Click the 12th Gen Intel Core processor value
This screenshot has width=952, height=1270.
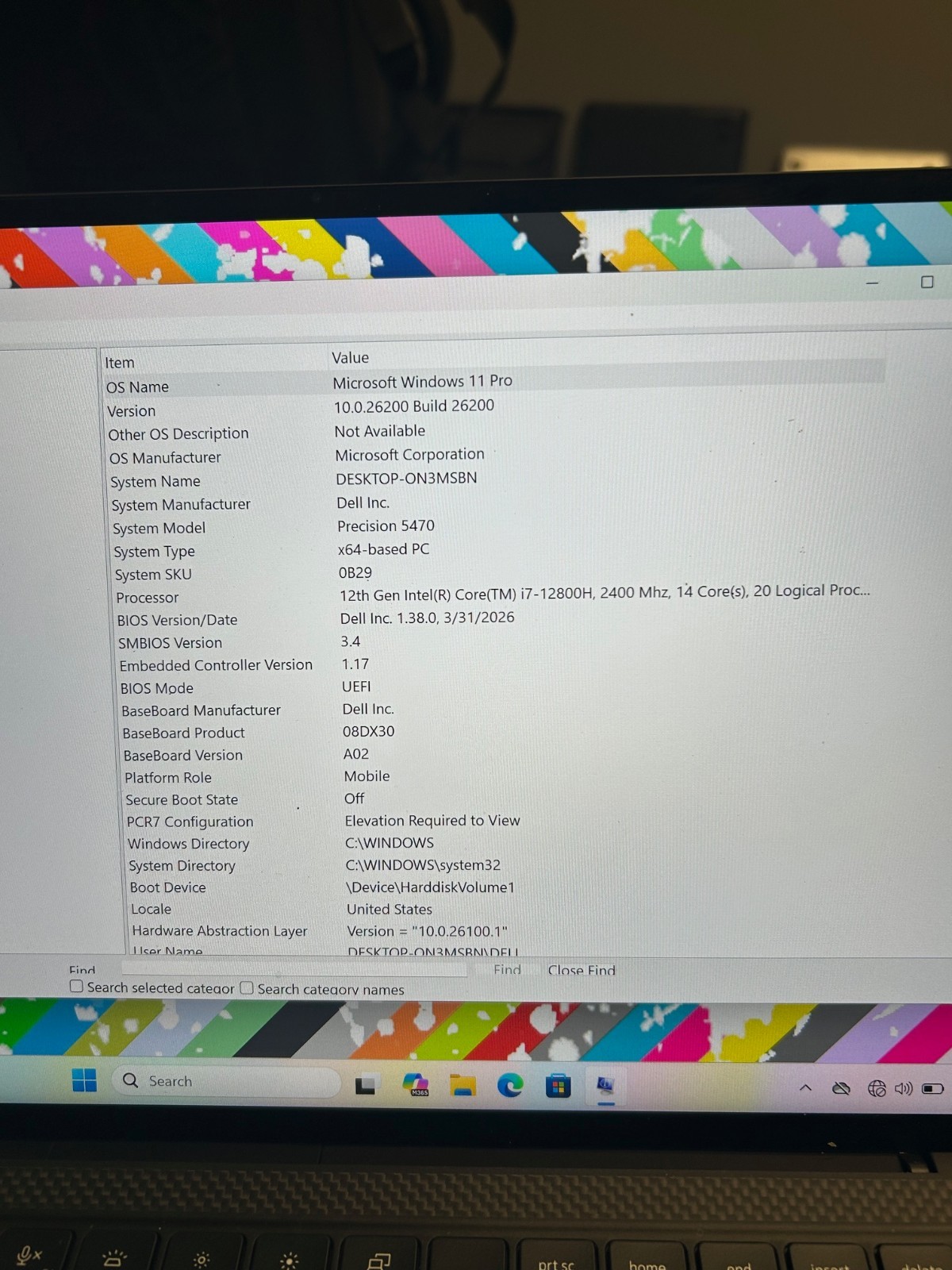click(605, 592)
